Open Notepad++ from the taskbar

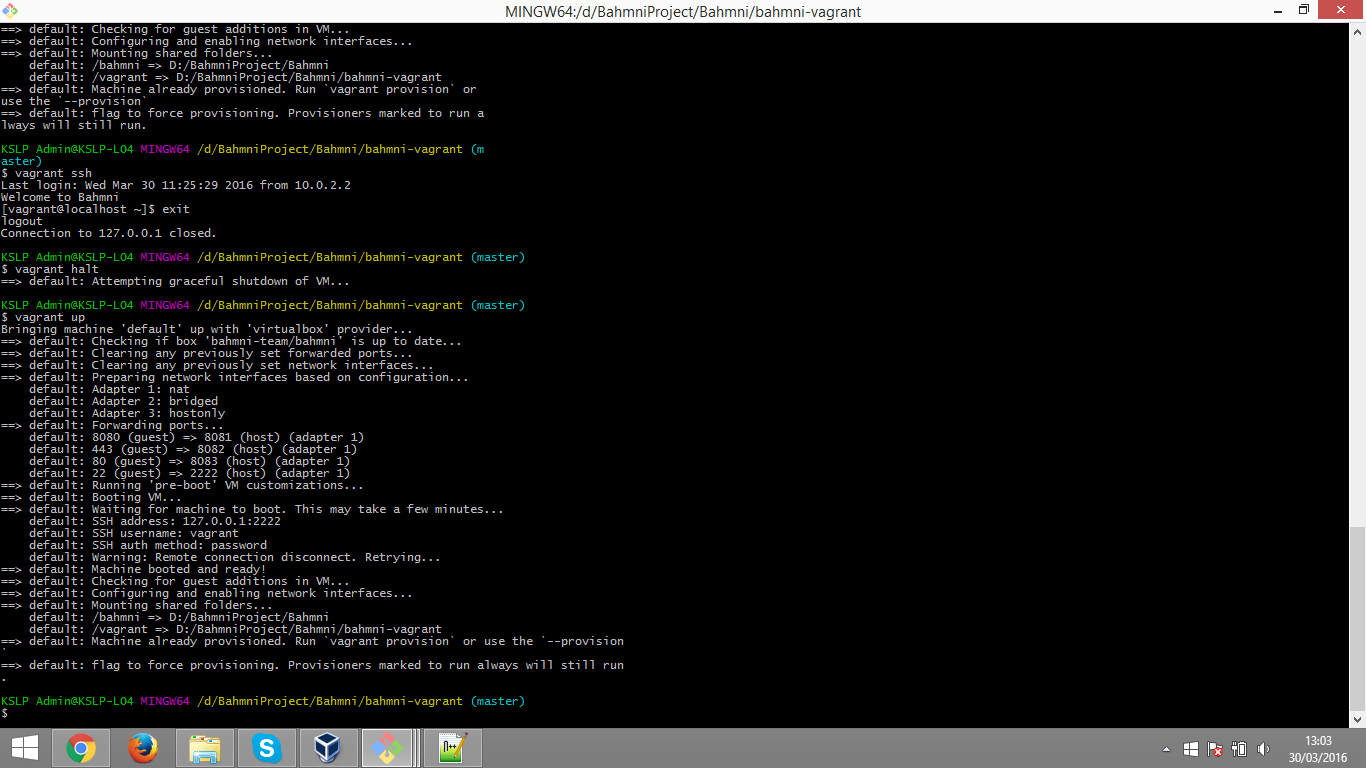tap(452, 748)
